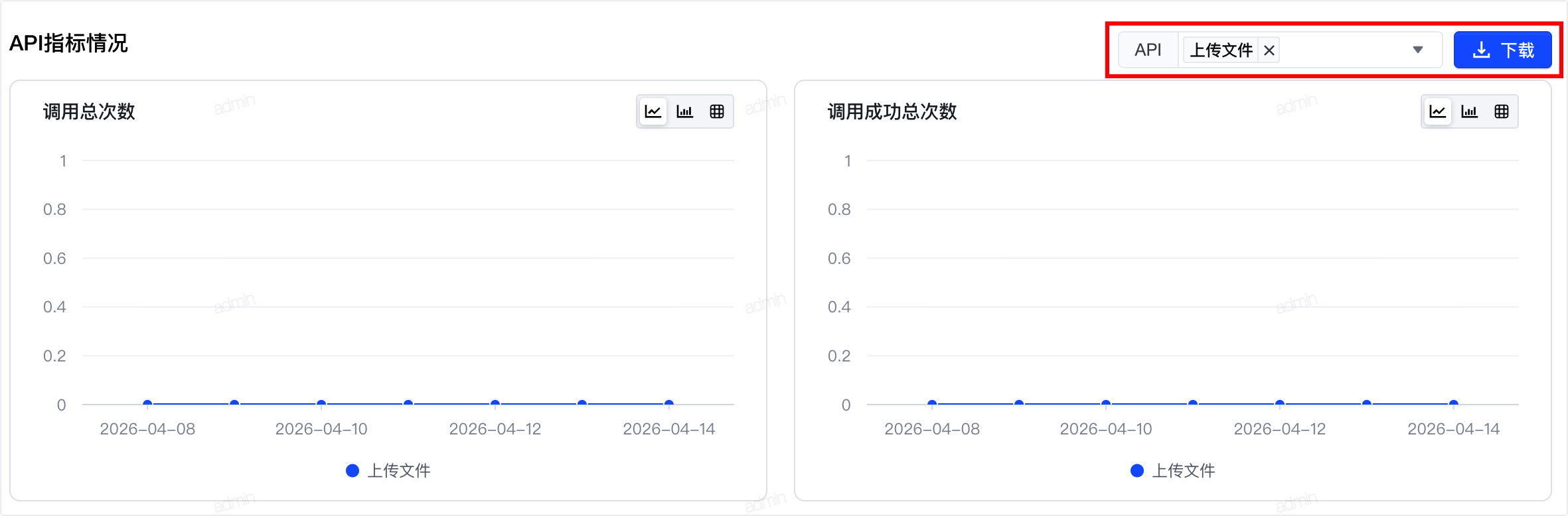Click the 调用成功总次数 chart title
Screen dimensions: 1568x516
point(892,111)
